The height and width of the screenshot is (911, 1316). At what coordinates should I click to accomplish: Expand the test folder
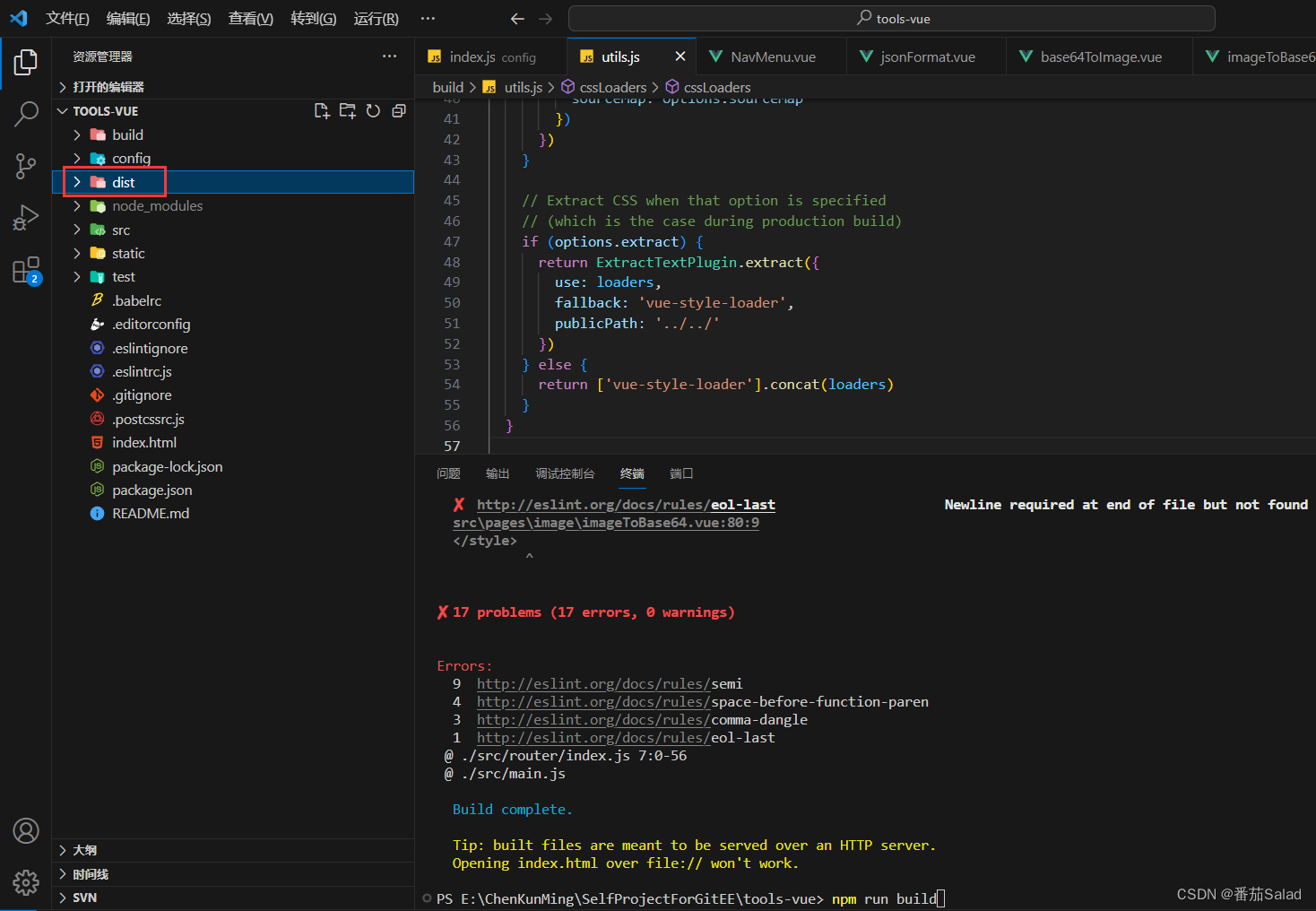point(233,277)
